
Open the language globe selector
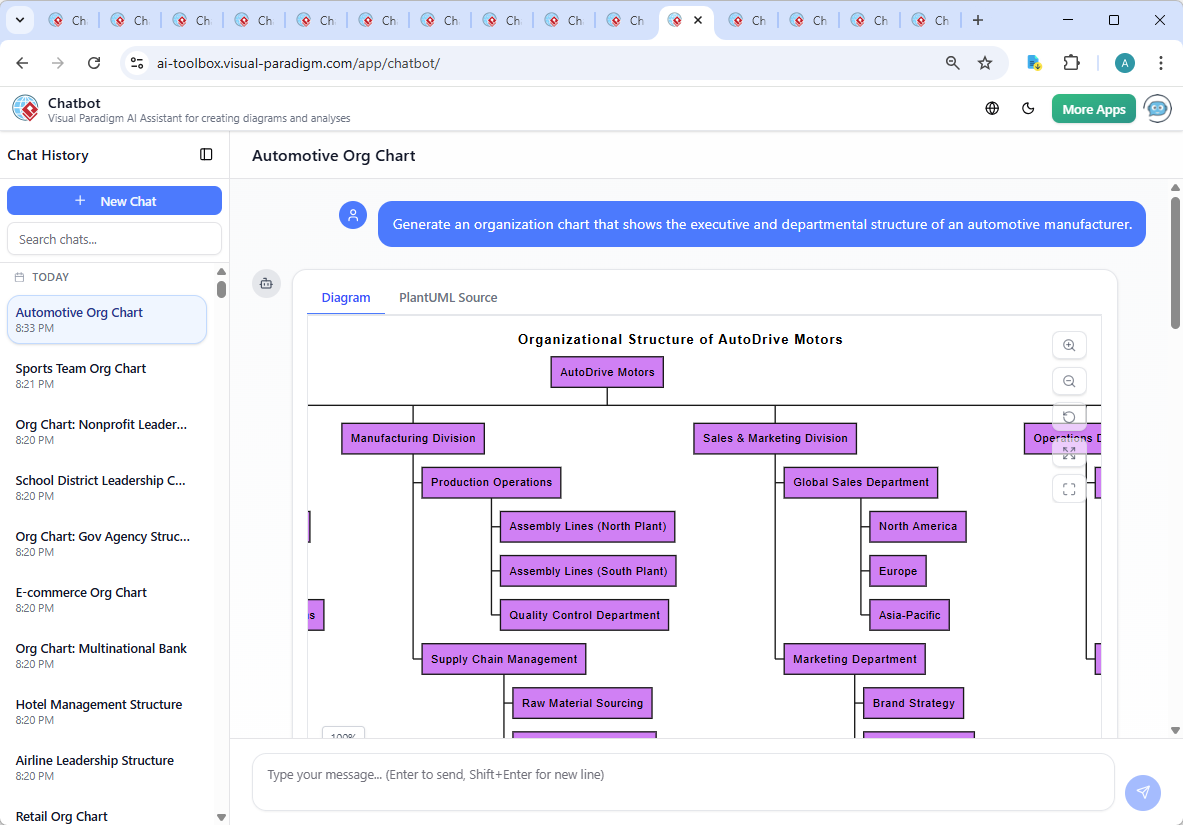992,108
